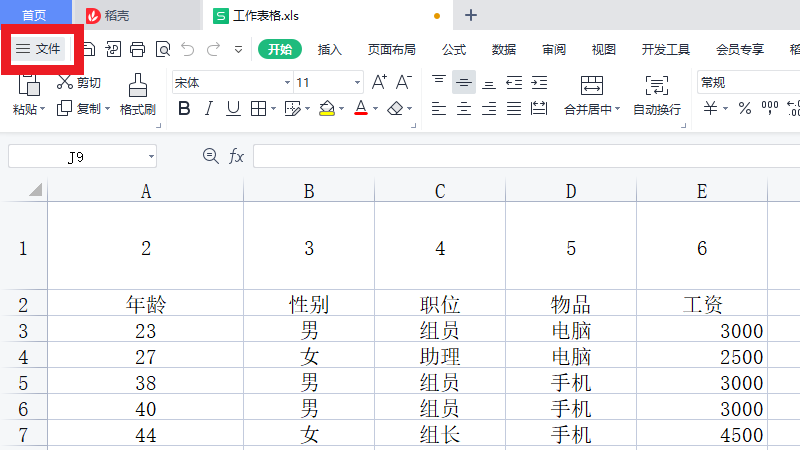Open print preview from quick access toolbar
The width and height of the screenshot is (800, 450).
point(162,49)
